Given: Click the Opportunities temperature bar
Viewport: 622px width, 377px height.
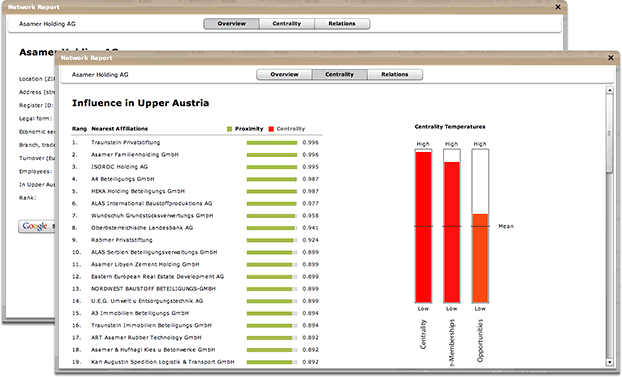Looking at the screenshot, I should pyautogui.click(x=480, y=226).
